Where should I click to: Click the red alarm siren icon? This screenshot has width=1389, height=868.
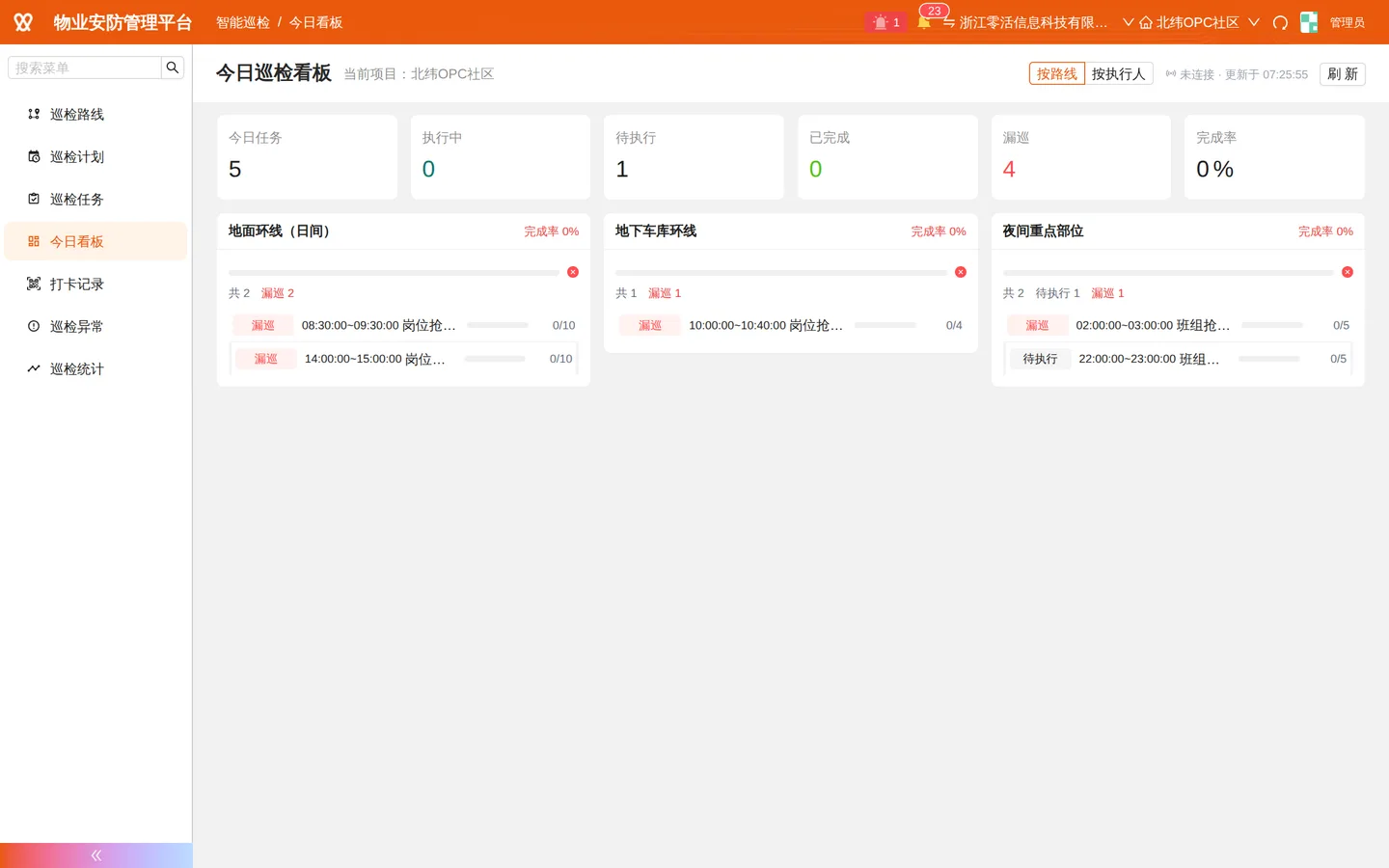tap(880, 22)
